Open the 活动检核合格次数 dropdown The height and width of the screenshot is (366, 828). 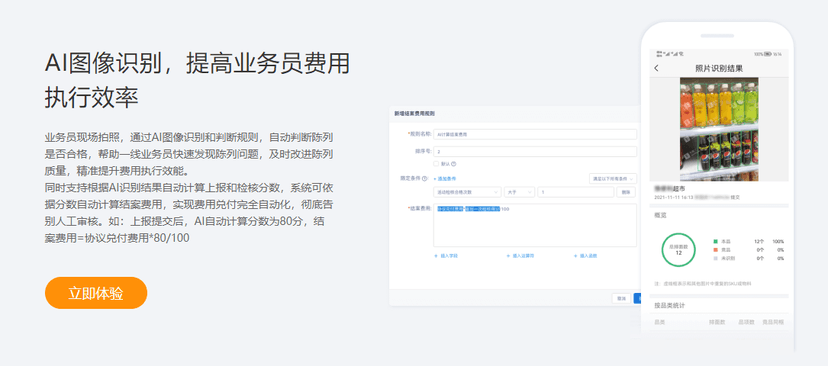click(x=467, y=192)
